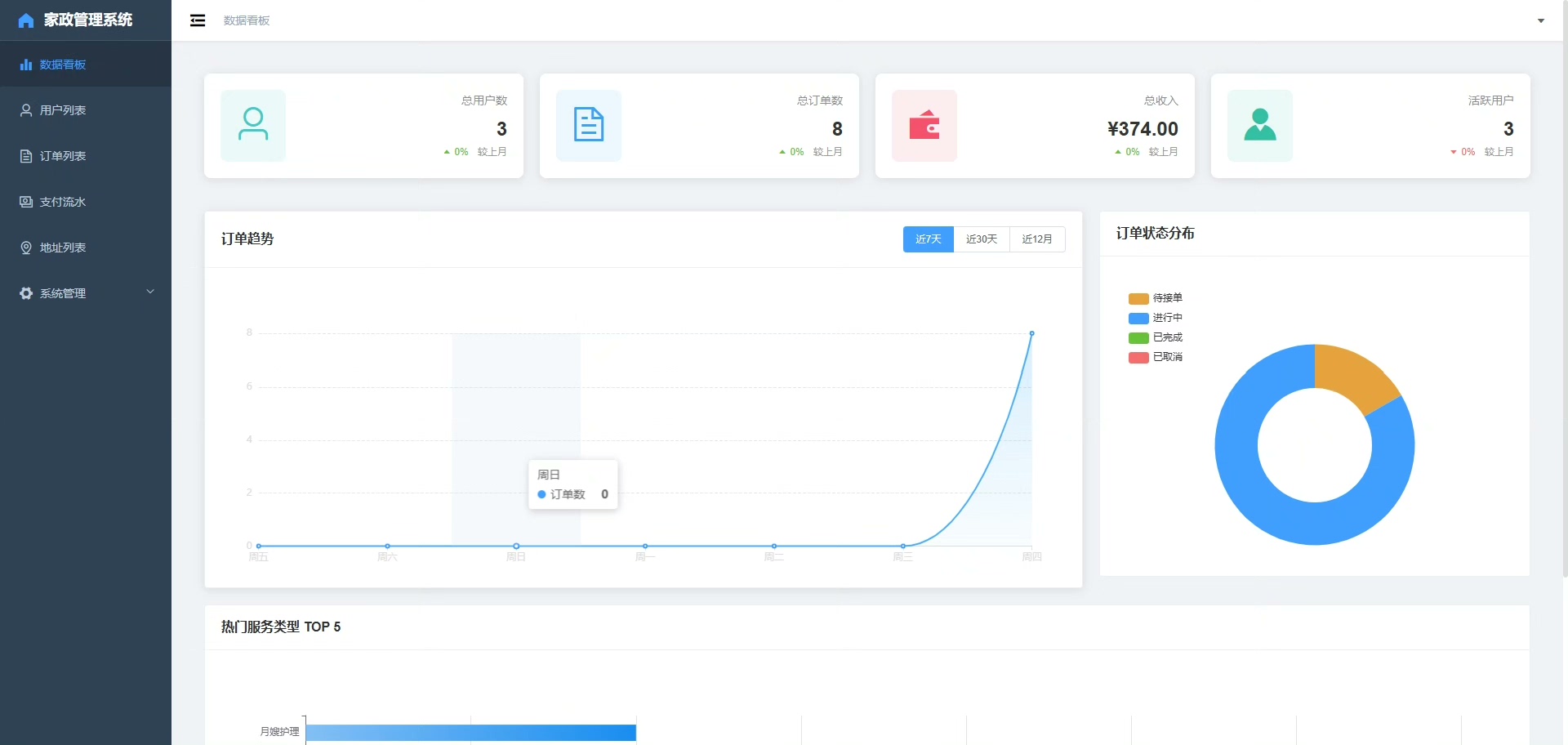Image resolution: width=1568 pixels, height=745 pixels.
Task: Click the total users person icon
Action: 253,125
